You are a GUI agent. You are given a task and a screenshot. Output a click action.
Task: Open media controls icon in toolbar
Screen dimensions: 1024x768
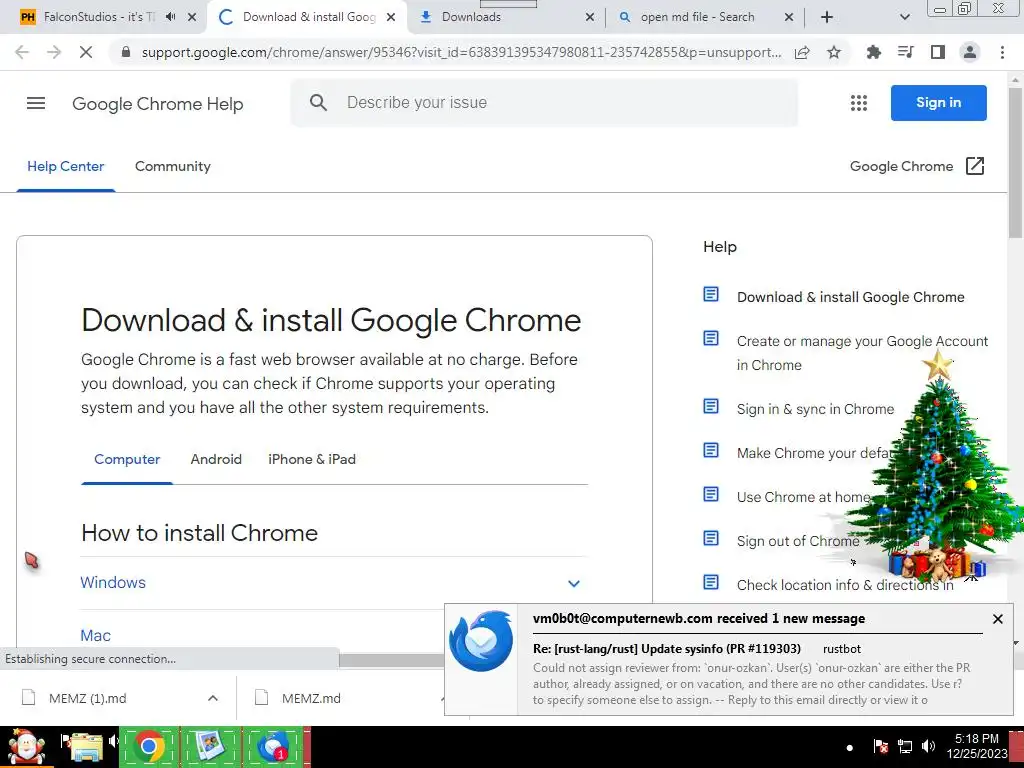click(905, 52)
